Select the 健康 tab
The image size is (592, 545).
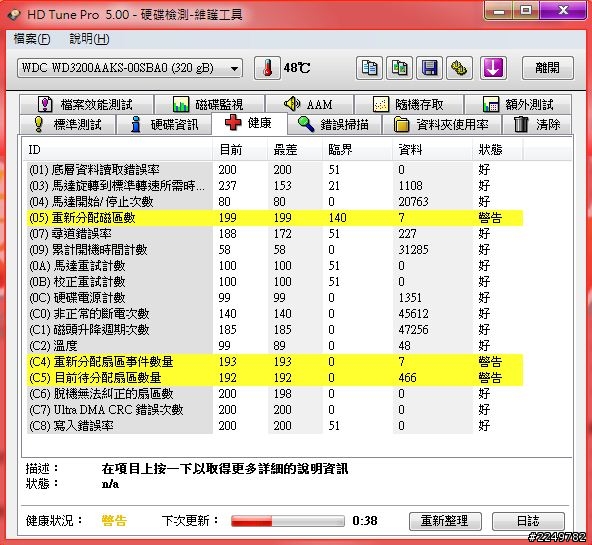click(249, 123)
